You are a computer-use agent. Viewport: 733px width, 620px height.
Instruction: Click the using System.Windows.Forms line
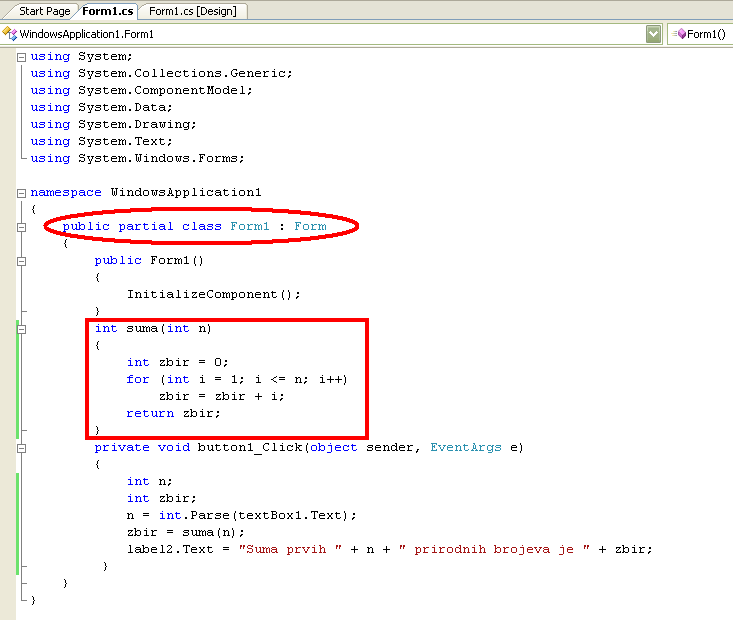pos(138,158)
